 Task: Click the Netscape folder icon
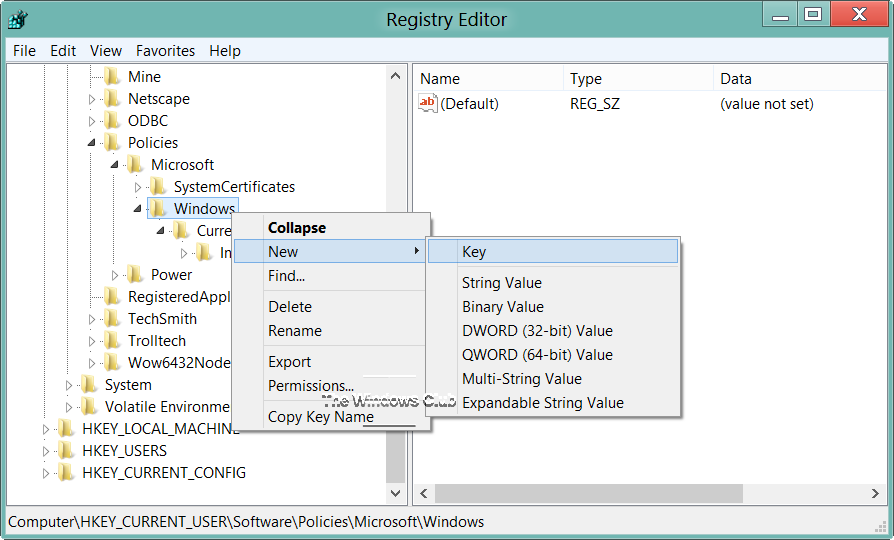tap(112, 99)
